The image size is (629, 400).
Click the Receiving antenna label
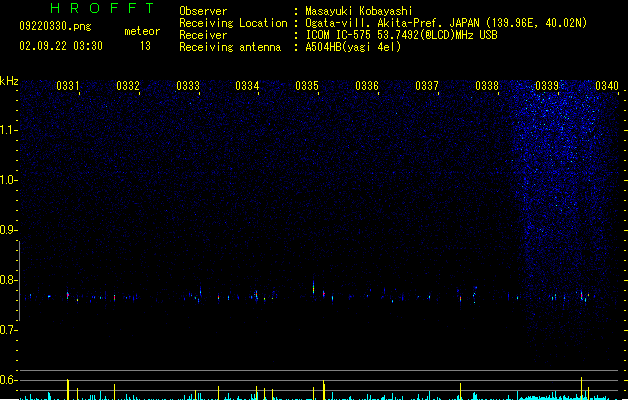tap(230, 47)
